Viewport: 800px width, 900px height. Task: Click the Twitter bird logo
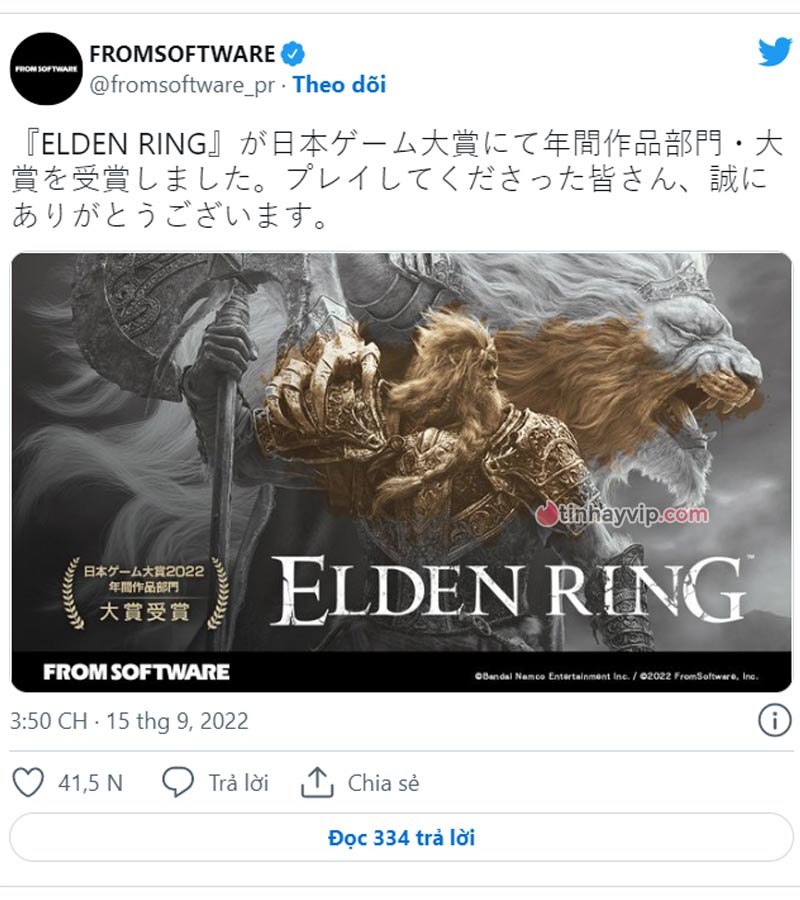tap(775, 53)
